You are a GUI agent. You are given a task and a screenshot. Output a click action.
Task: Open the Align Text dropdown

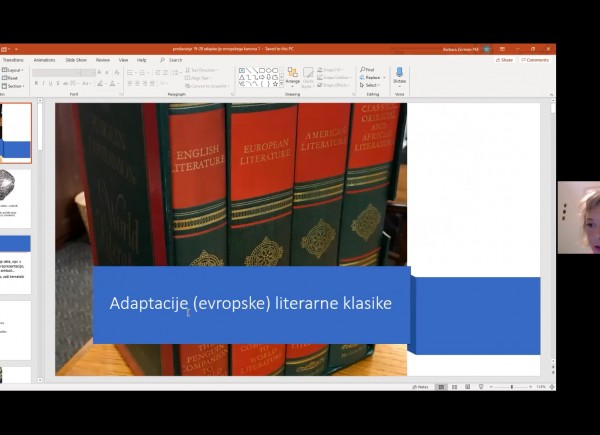pyautogui.click(x=198, y=78)
